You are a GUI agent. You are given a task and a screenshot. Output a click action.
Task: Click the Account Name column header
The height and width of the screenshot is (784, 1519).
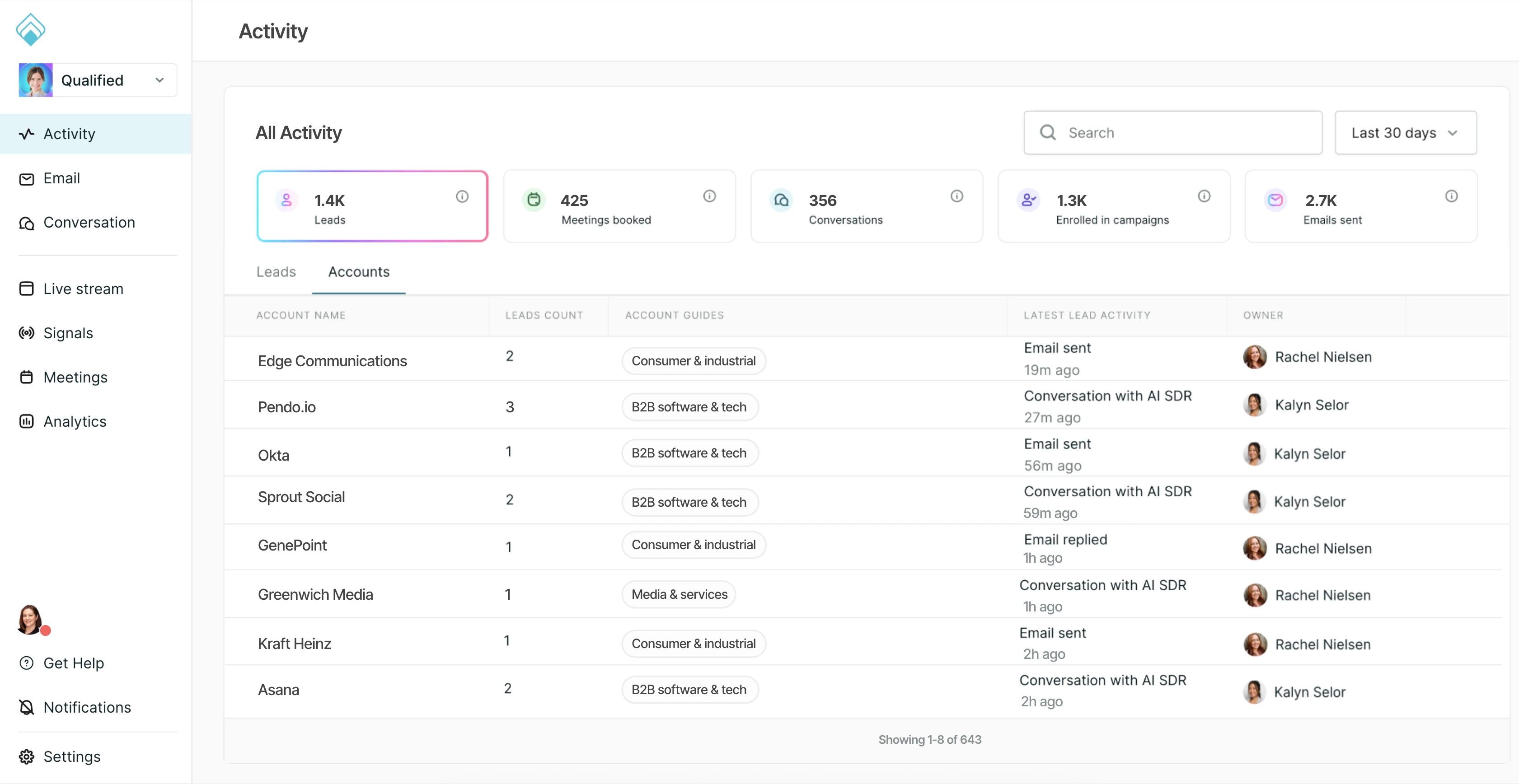(301, 315)
